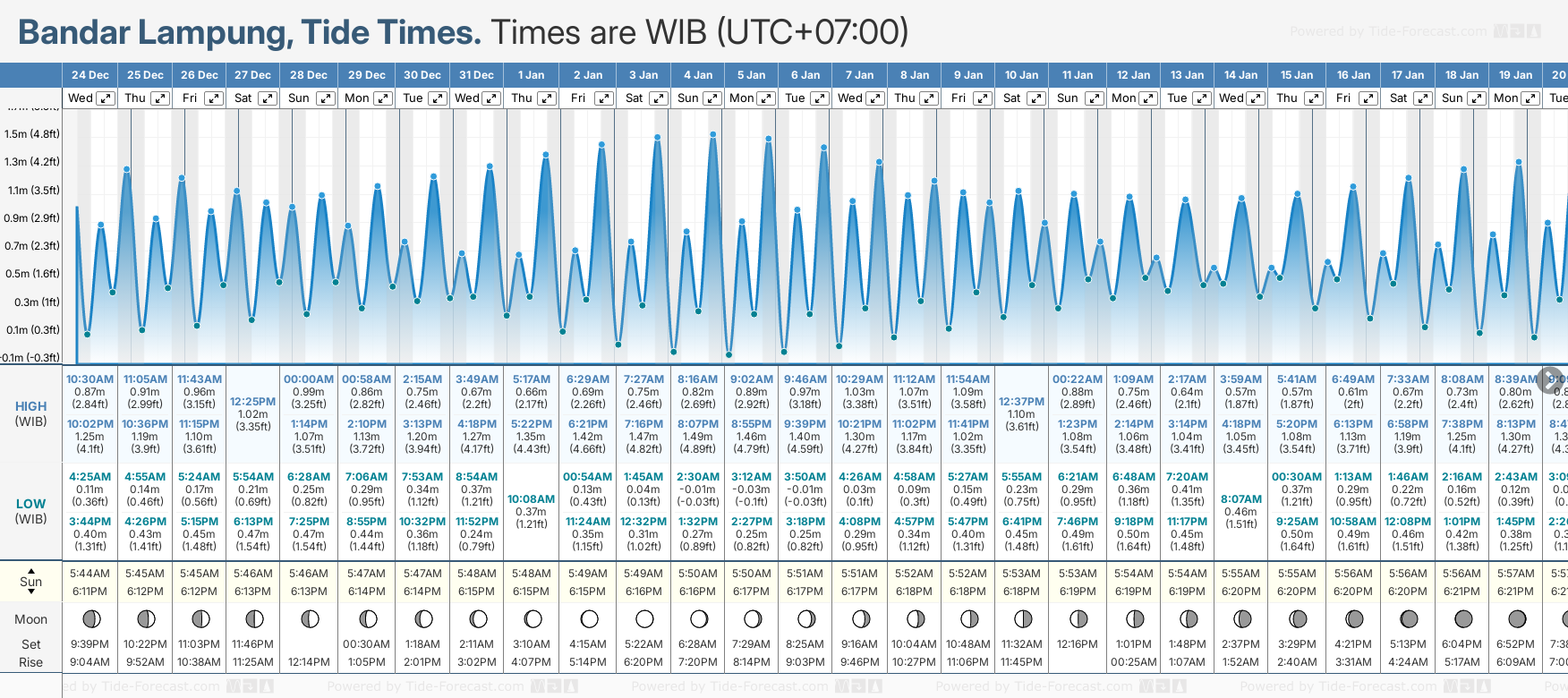This screenshot has height=698, width=1568.
Task: Click the scroll-right arrow at table edge
Action: point(1549,379)
